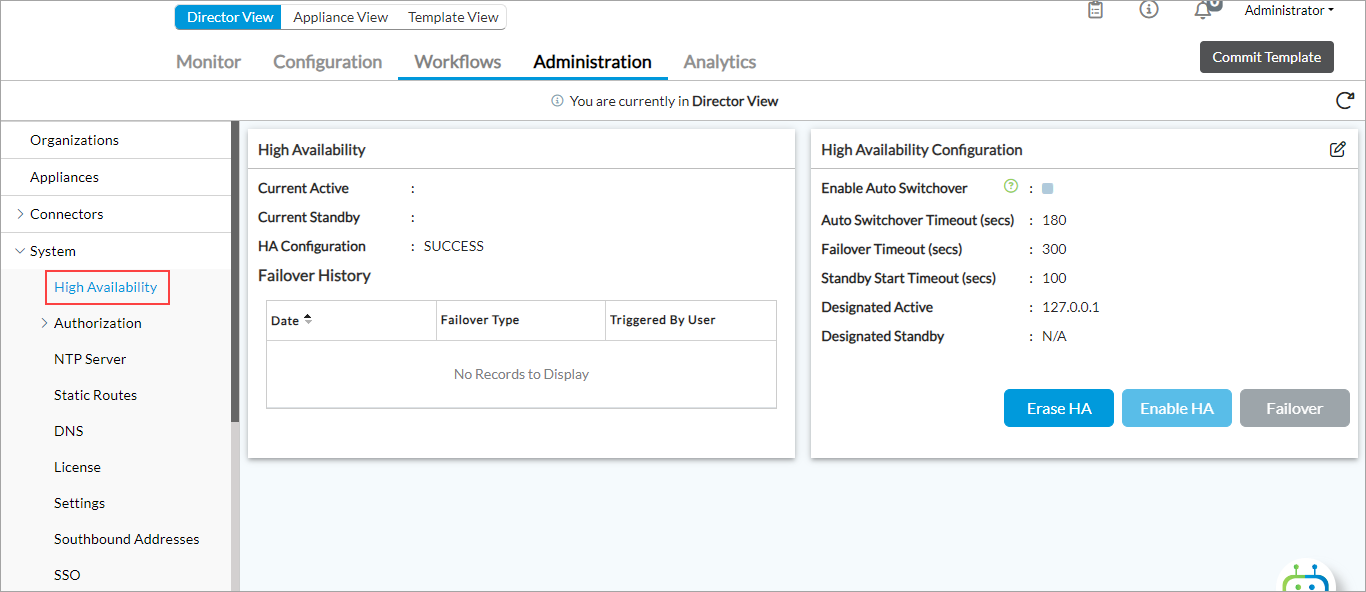Open the notifications bell
Viewport: 1366px width, 592px height.
click(x=1204, y=10)
